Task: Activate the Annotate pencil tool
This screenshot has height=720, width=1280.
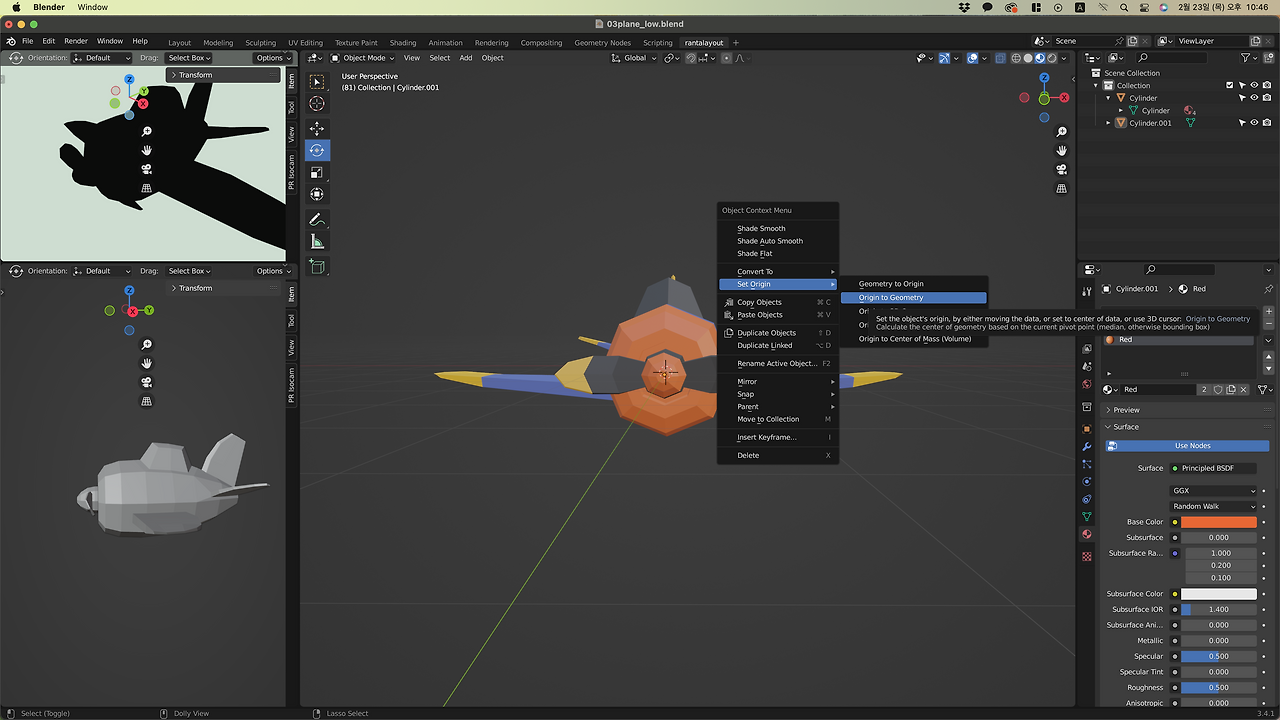Action: pos(317,219)
